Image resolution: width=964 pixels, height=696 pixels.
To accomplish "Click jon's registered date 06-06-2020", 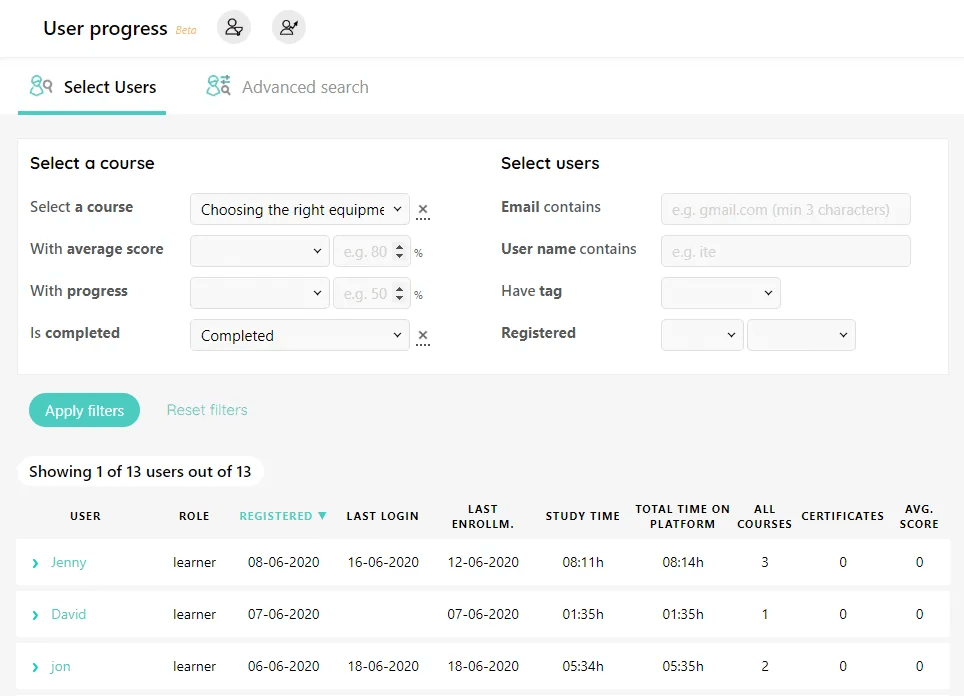I will point(283,666).
